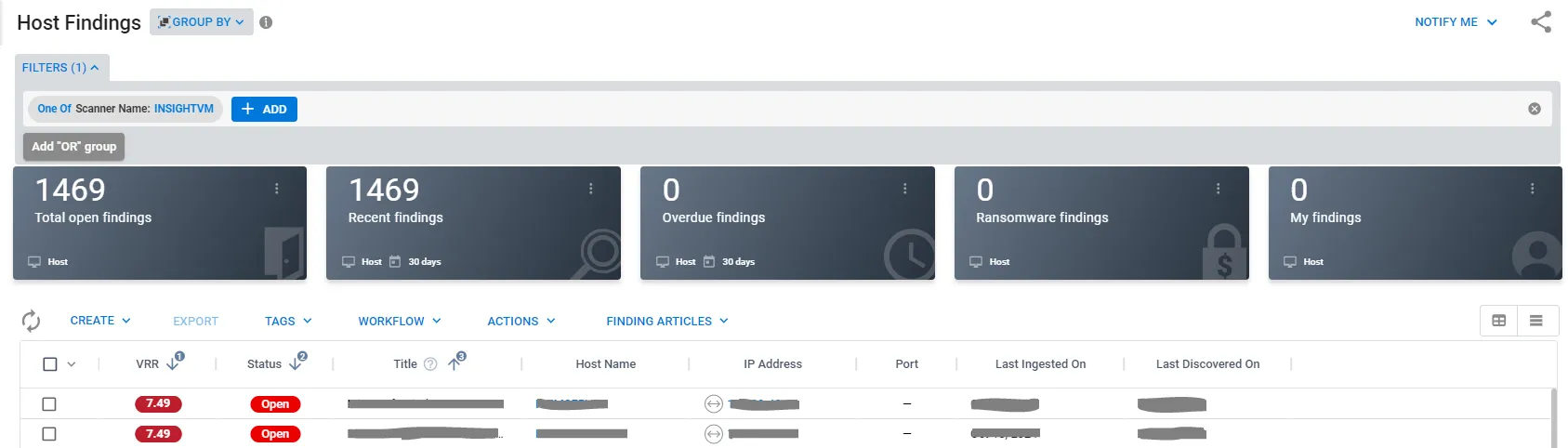Click the Scanner Name INSIGHTVM filter chip
1568x448 pixels.
pyautogui.click(x=125, y=109)
